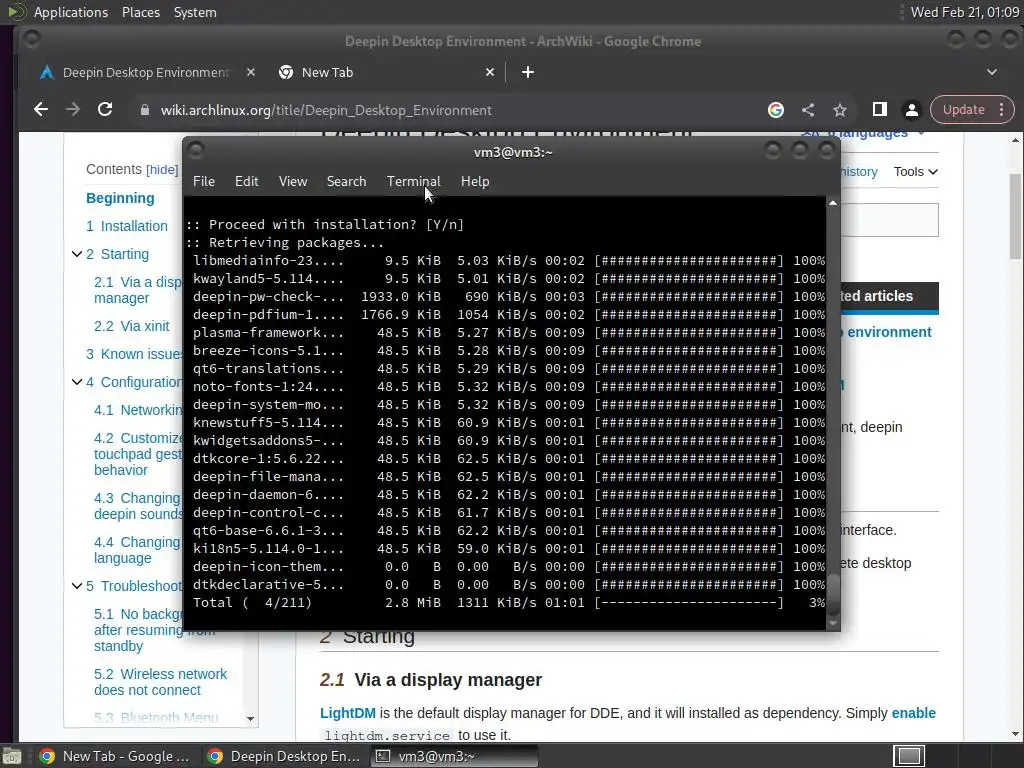Open Chrome side panel icon
The height and width of the screenshot is (768, 1024).
coord(880,110)
